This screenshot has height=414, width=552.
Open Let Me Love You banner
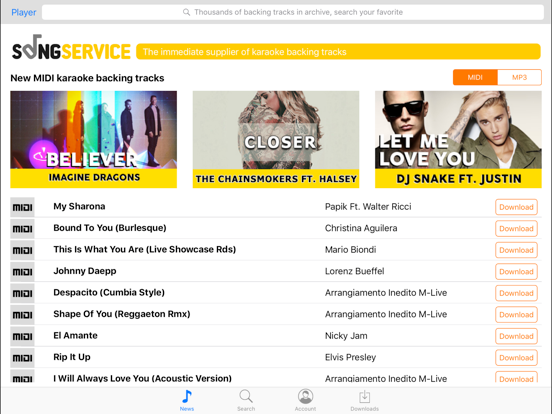[x=458, y=139]
